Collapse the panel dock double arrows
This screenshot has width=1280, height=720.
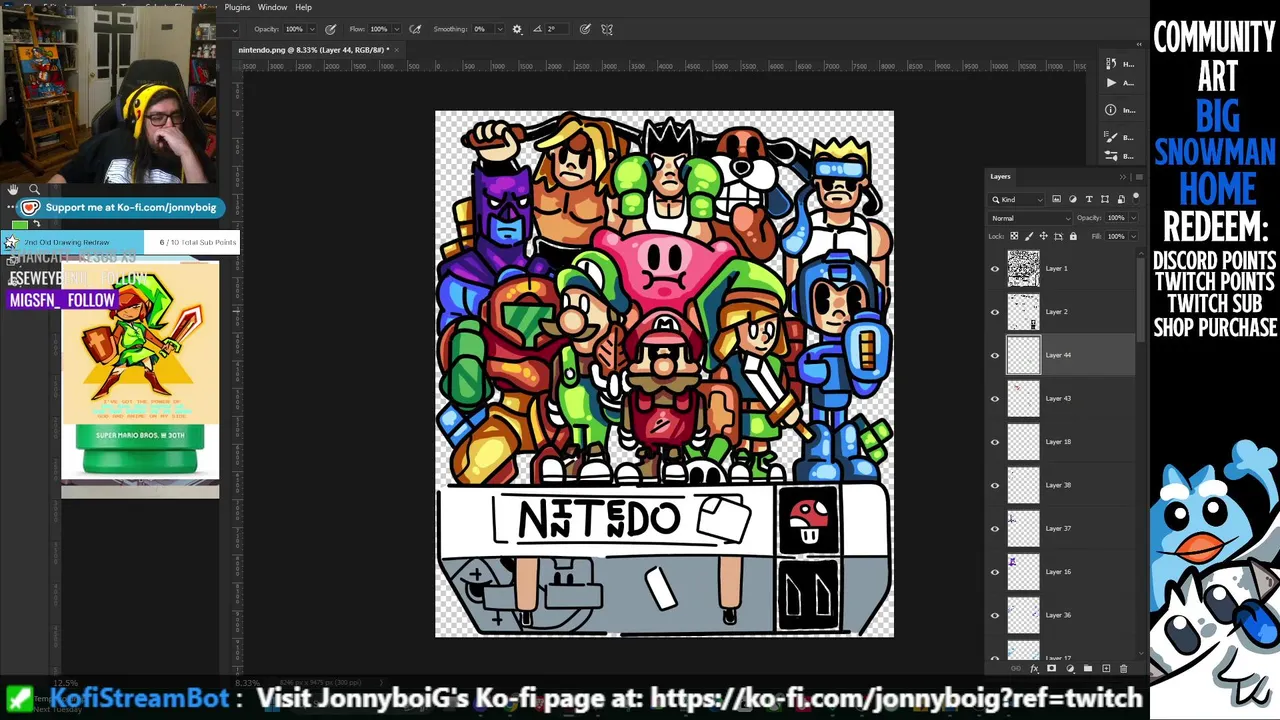coord(1139,44)
